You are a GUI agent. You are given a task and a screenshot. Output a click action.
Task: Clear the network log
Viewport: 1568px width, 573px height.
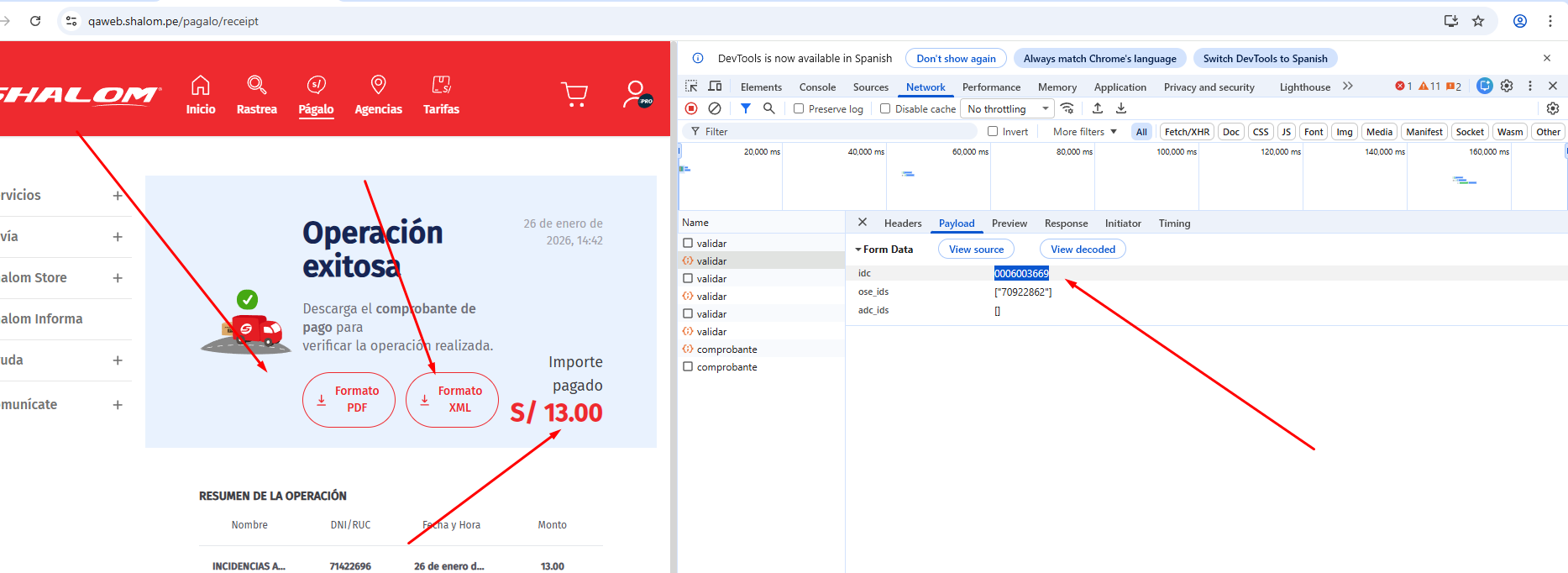[715, 108]
